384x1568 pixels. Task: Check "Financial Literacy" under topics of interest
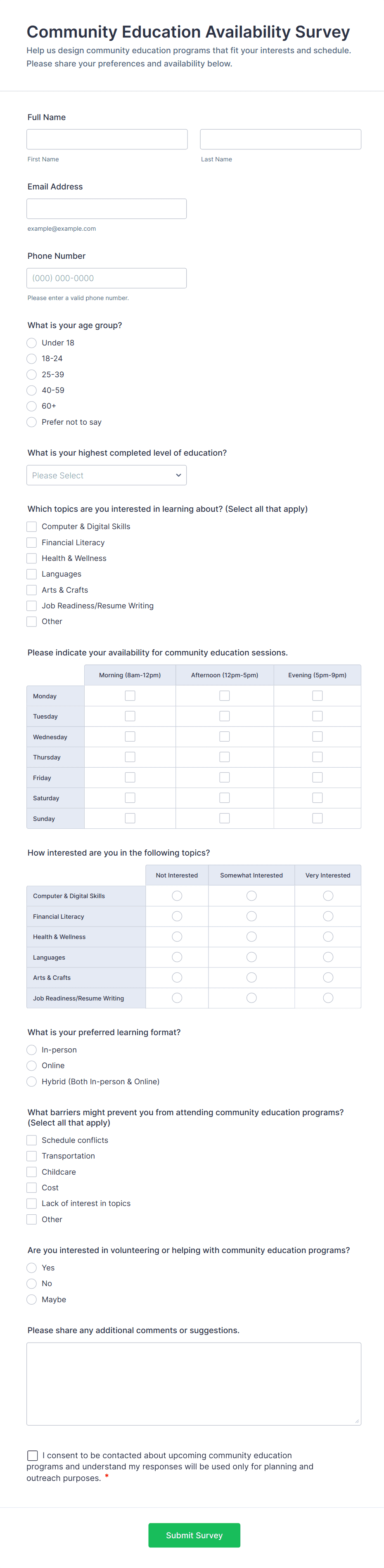pos(32,542)
